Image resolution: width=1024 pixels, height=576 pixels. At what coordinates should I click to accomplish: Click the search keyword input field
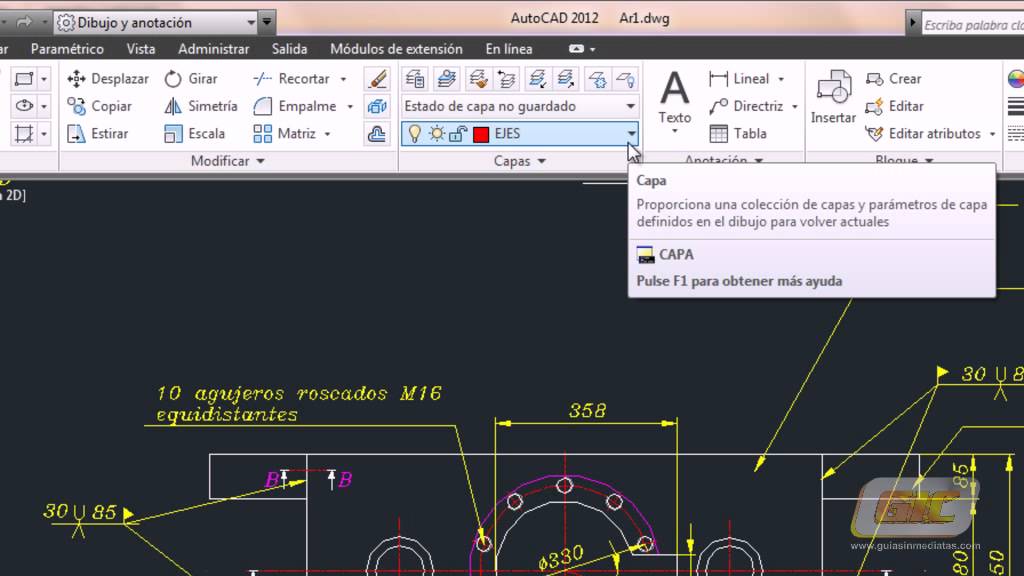coord(972,25)
